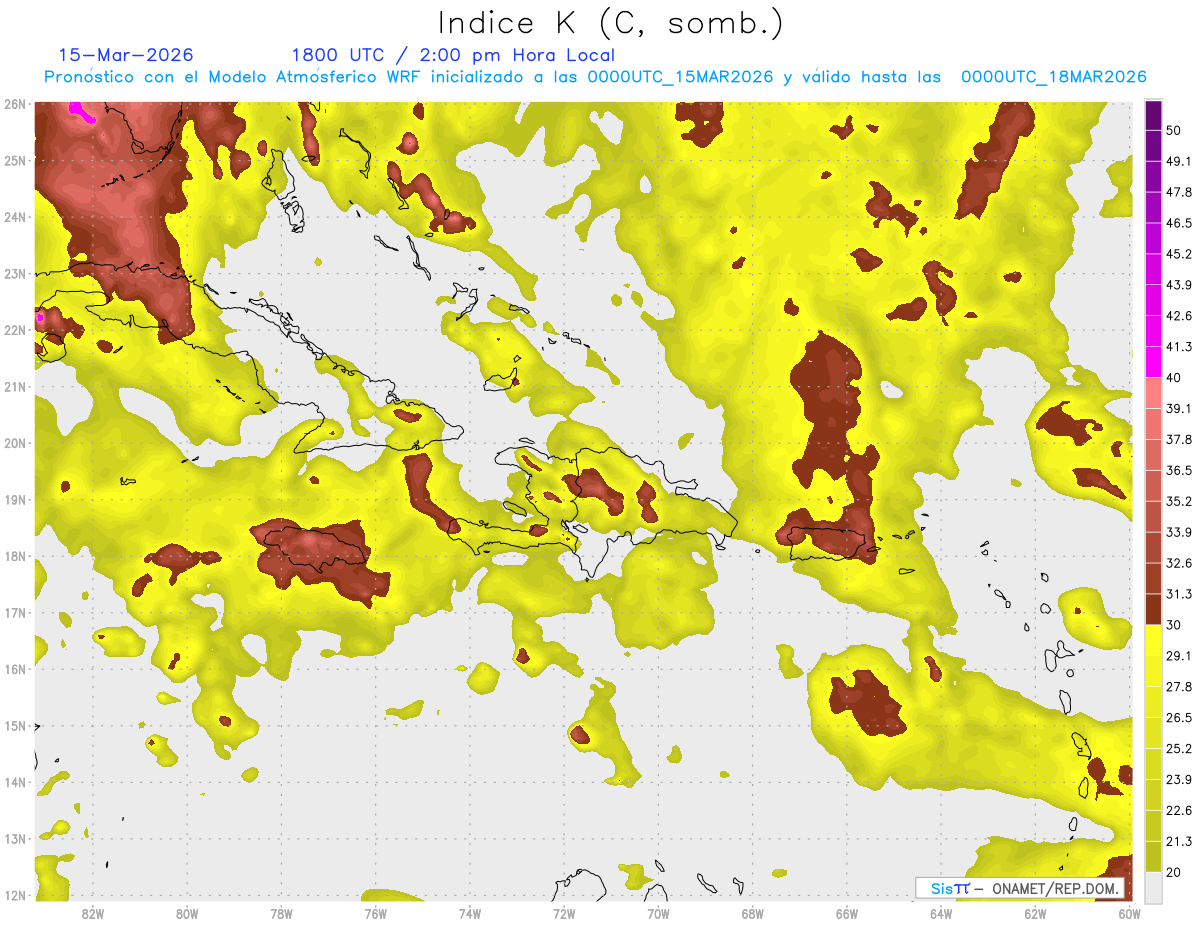Screen dimensions: 1200x927
Task: Click the 72W longitude label
Action: click(564, 913)
